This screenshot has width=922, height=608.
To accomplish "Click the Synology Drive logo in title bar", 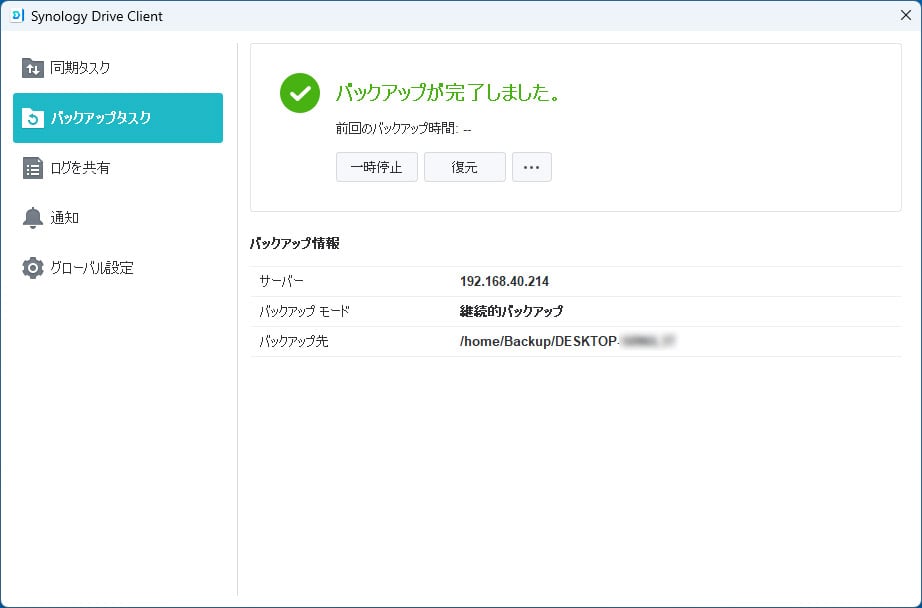I will (17, 16).
